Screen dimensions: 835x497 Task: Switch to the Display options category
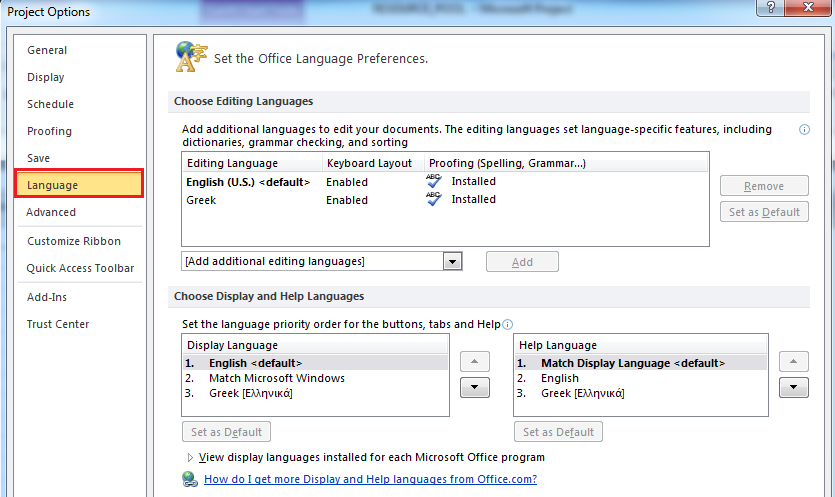point(46,77)
